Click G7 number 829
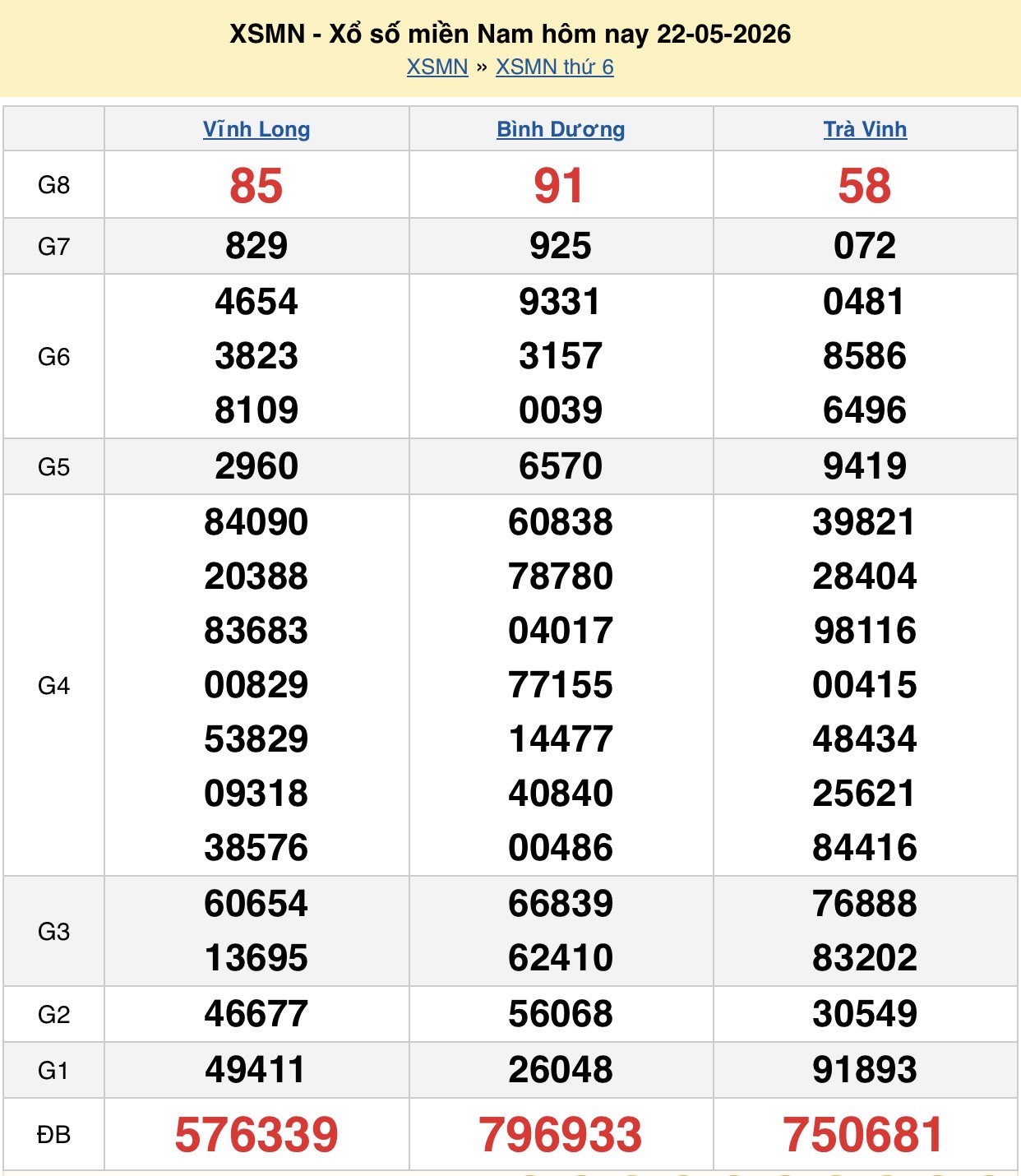This screenshot has height=1176, width=1021. pos(256,246)
